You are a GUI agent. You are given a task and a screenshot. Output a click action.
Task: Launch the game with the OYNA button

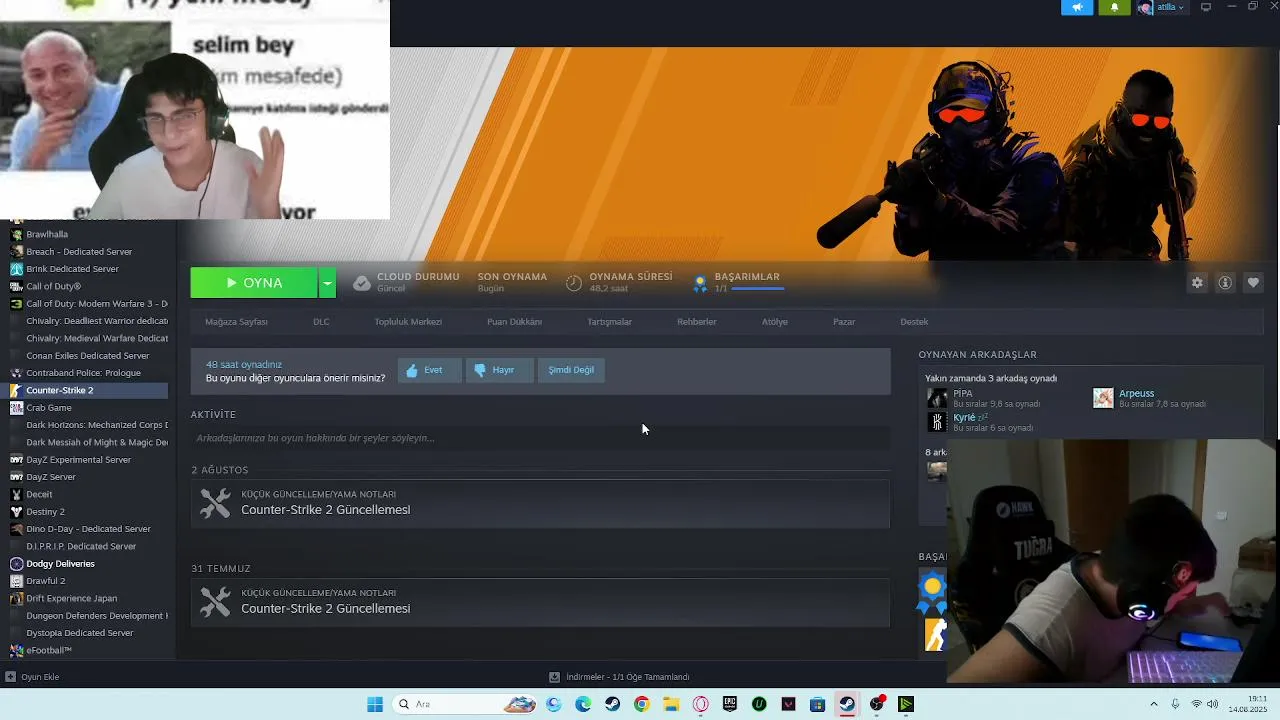click(254, 283)
